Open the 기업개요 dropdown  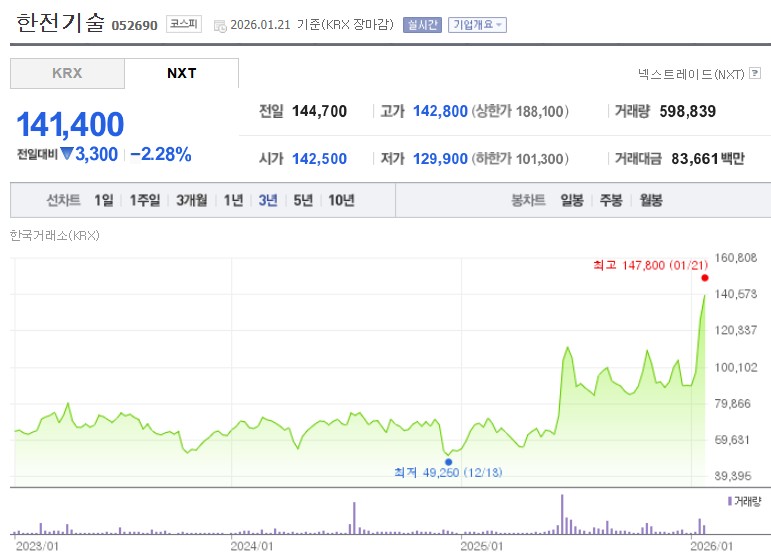point(477,25)
